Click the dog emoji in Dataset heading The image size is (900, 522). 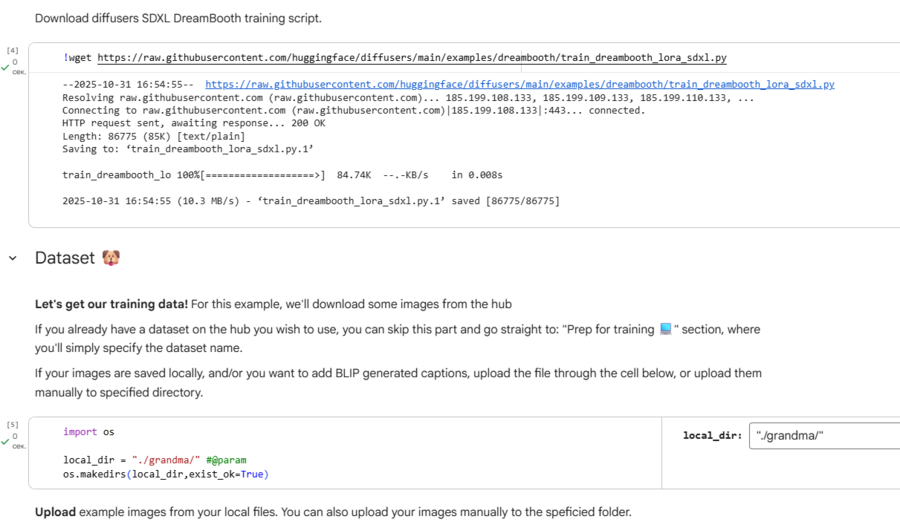(111, 258)
